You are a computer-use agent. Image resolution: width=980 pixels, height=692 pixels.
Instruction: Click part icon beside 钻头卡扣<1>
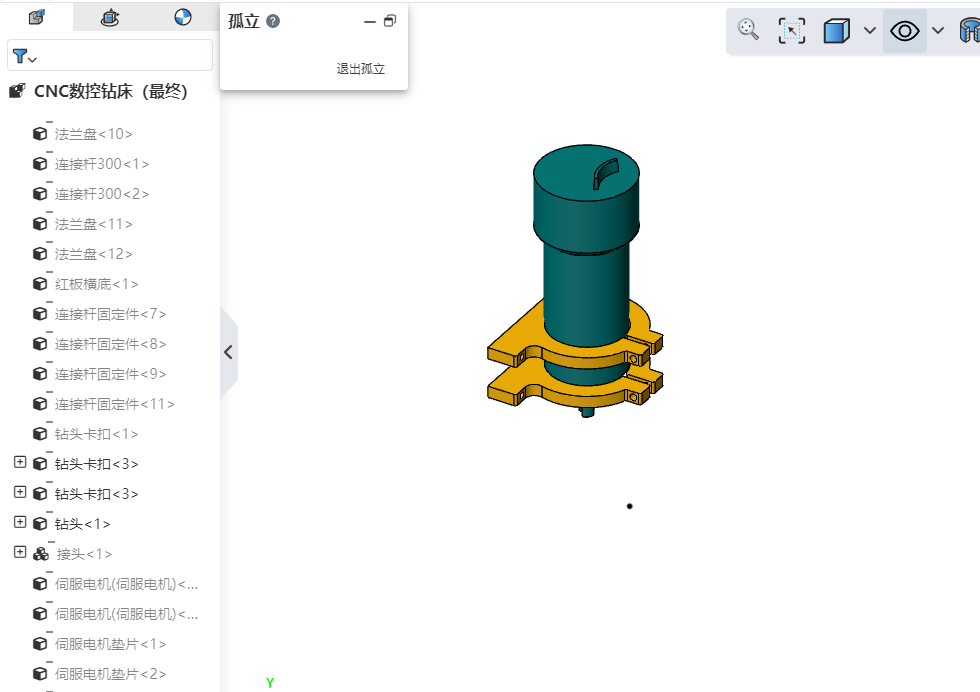(x=40, y=434)
